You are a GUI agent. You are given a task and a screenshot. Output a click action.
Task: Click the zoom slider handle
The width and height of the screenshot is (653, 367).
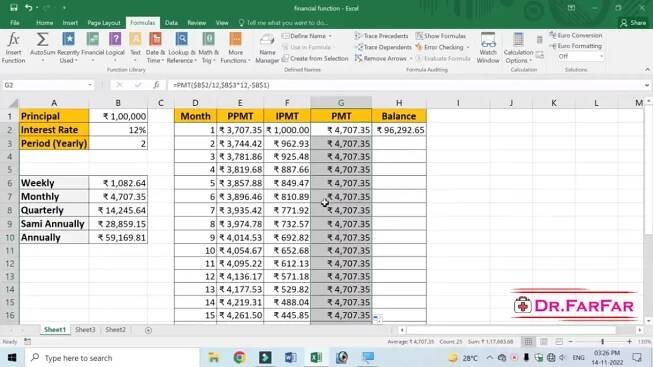pos(602,342)
